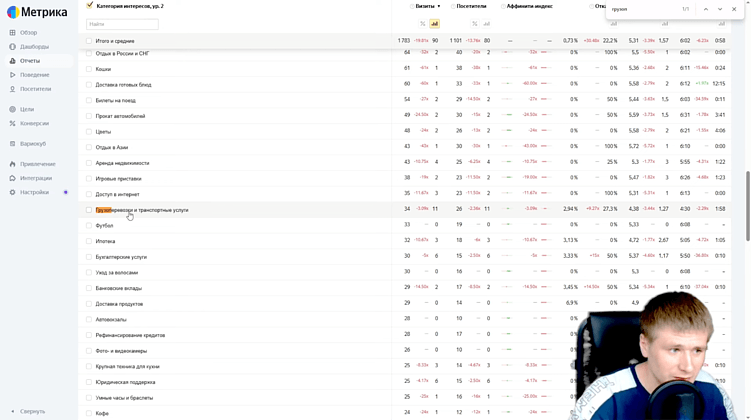Click the Доступ в интернет row label

117,194
